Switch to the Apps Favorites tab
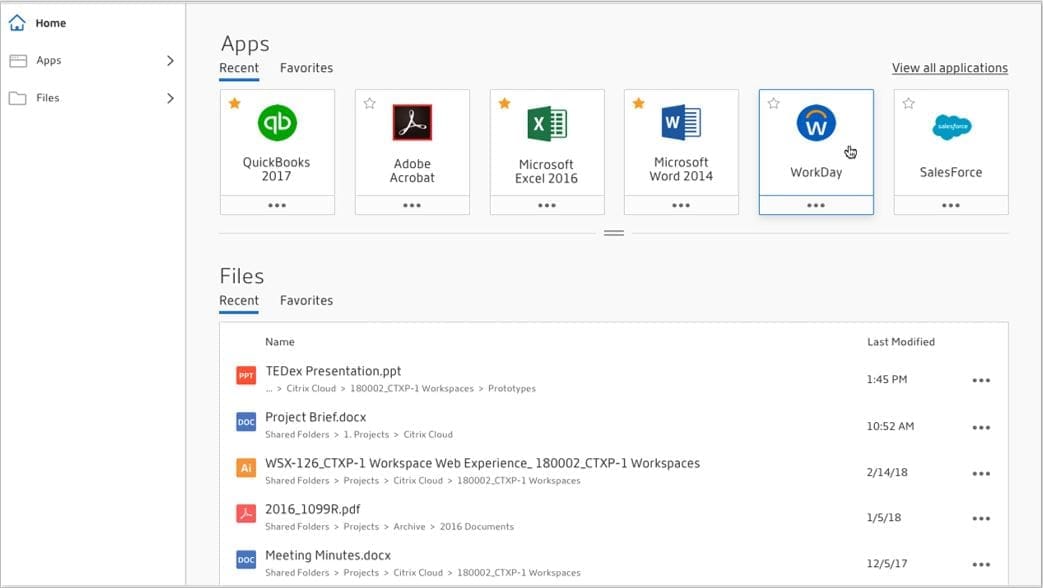 [x=306, y=68]
